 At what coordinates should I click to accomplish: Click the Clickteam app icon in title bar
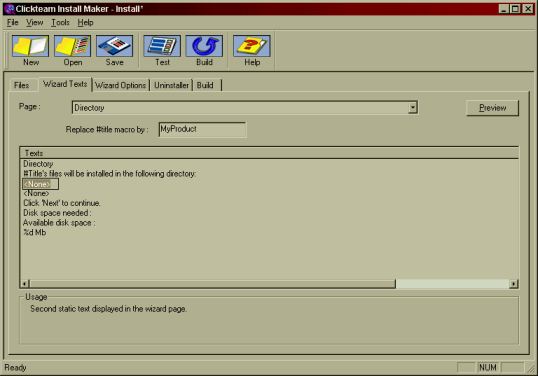tap(10, 9)
